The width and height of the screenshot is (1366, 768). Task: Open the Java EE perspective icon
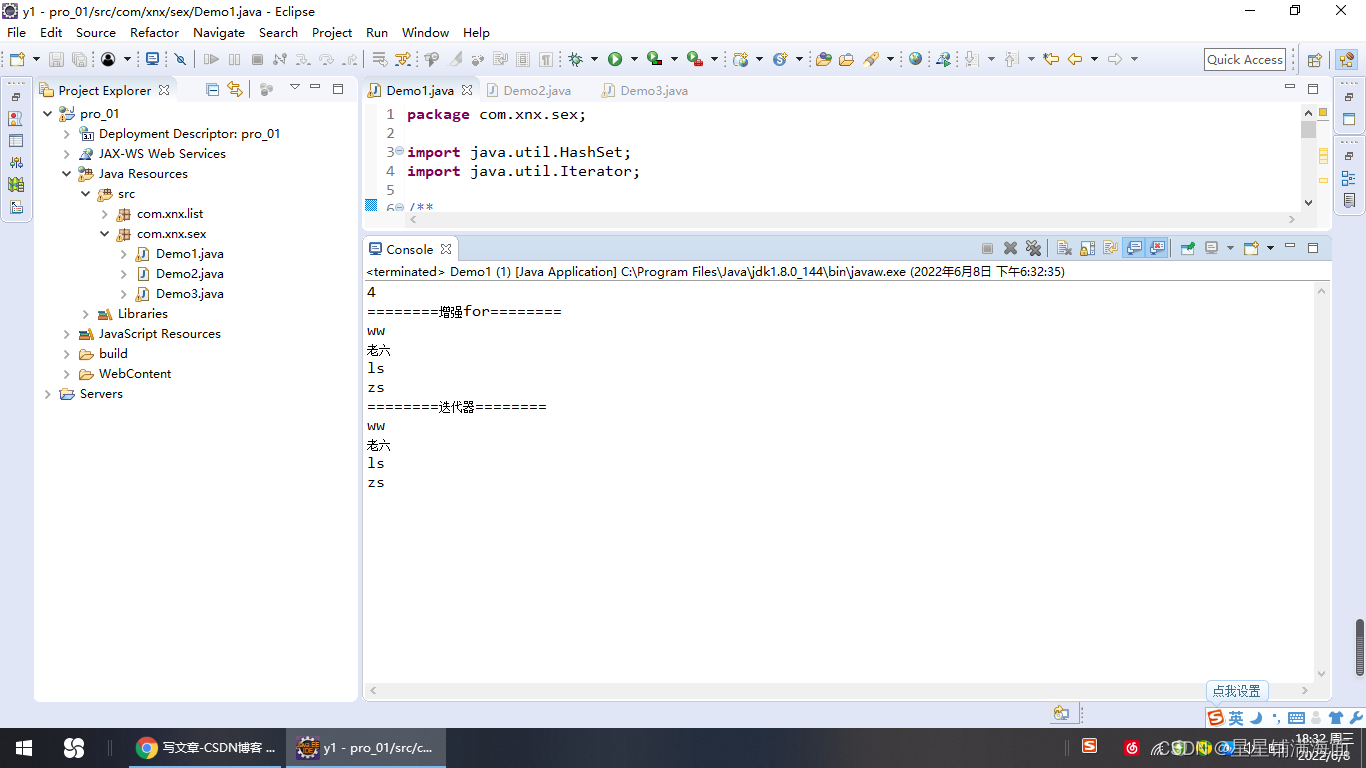1347,59
